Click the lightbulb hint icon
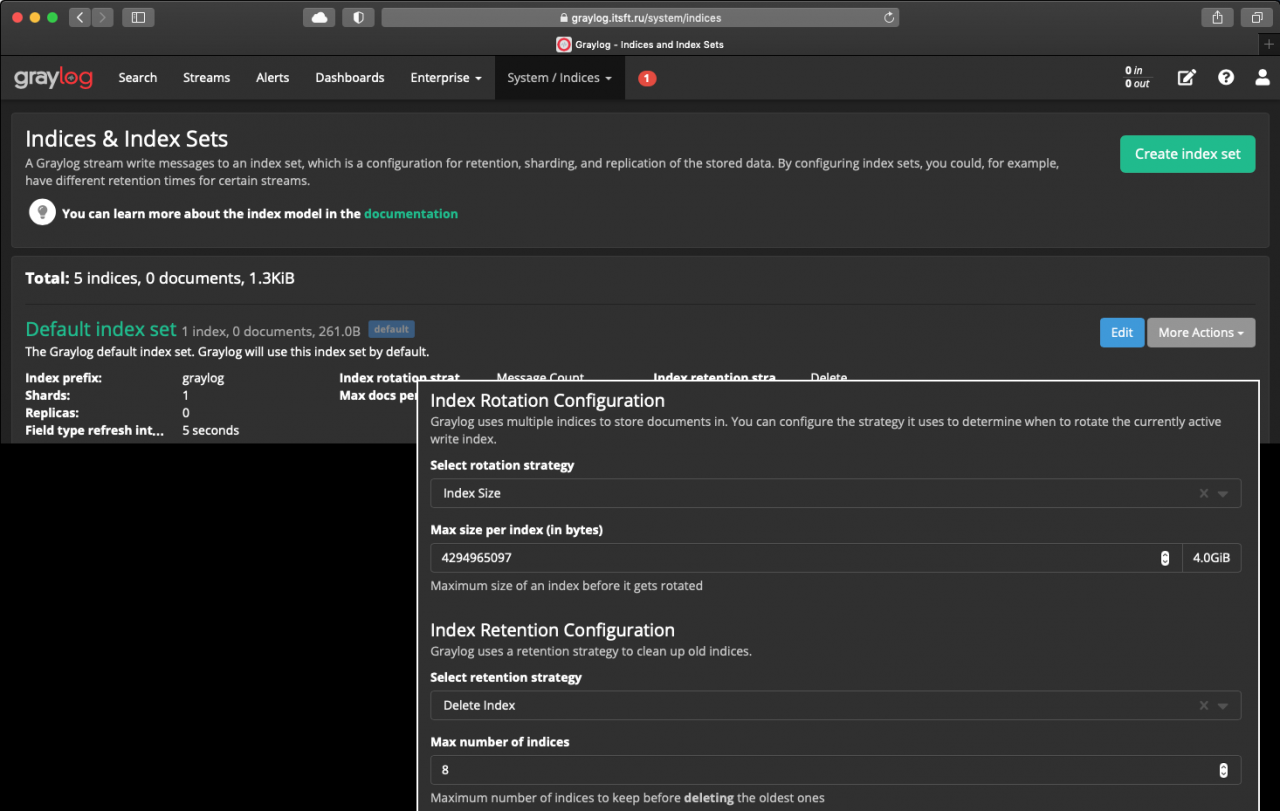 (x=42, y=212)
